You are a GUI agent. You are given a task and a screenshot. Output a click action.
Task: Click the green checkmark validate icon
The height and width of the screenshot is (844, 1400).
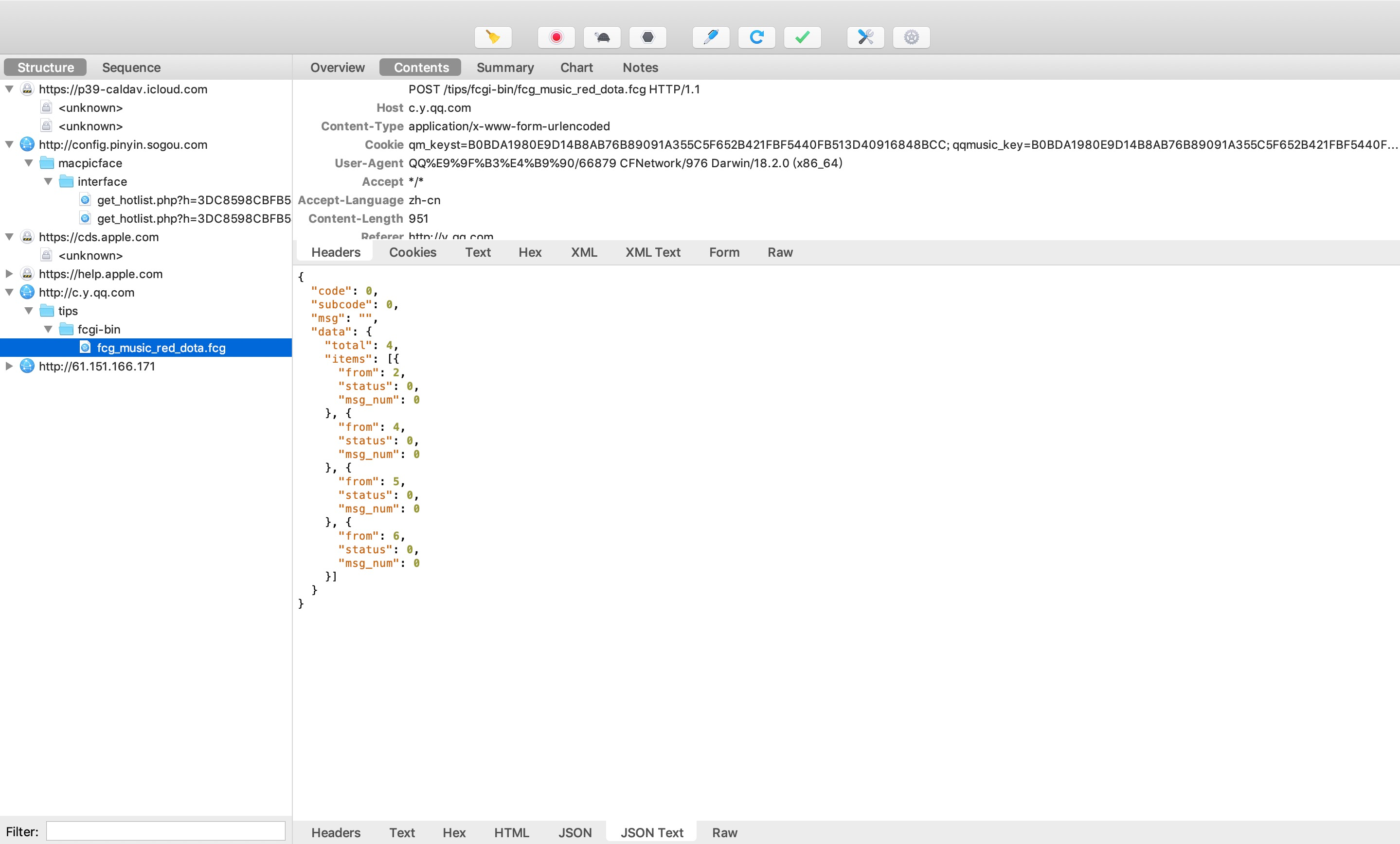pos(802,37)
